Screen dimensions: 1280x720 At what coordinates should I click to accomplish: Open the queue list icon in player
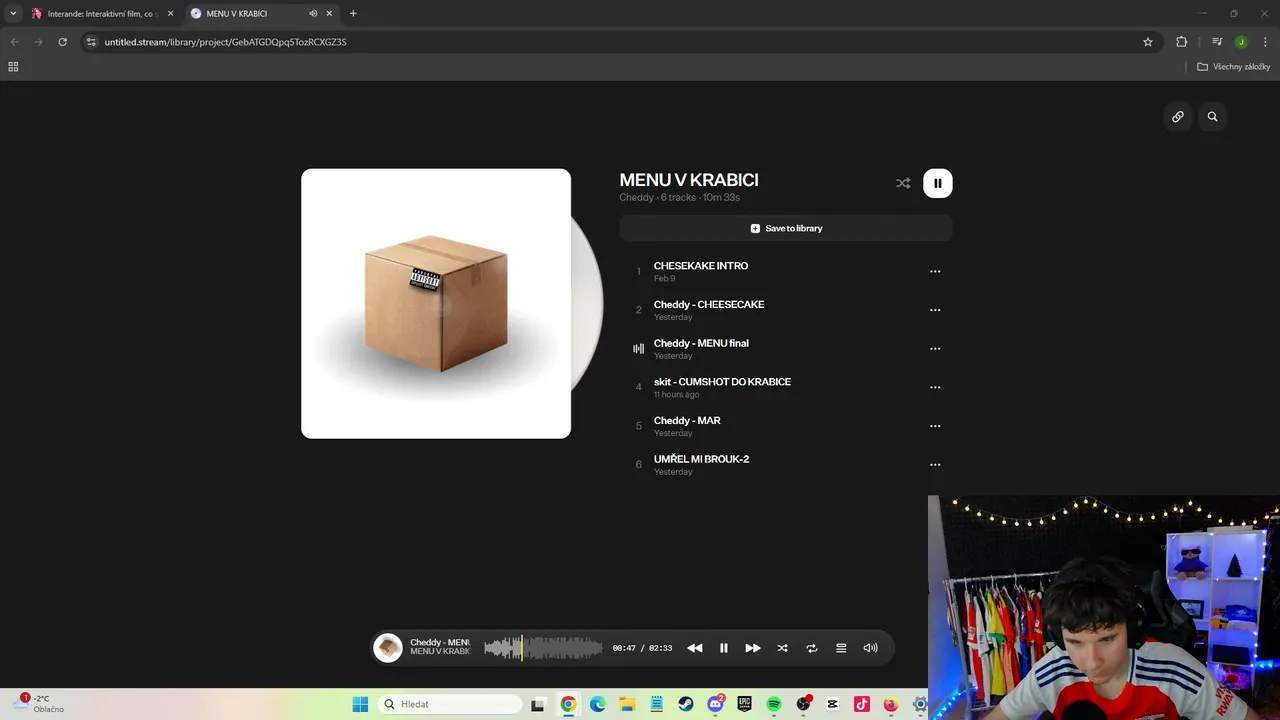pyautogui.click(x=841, y=648)
